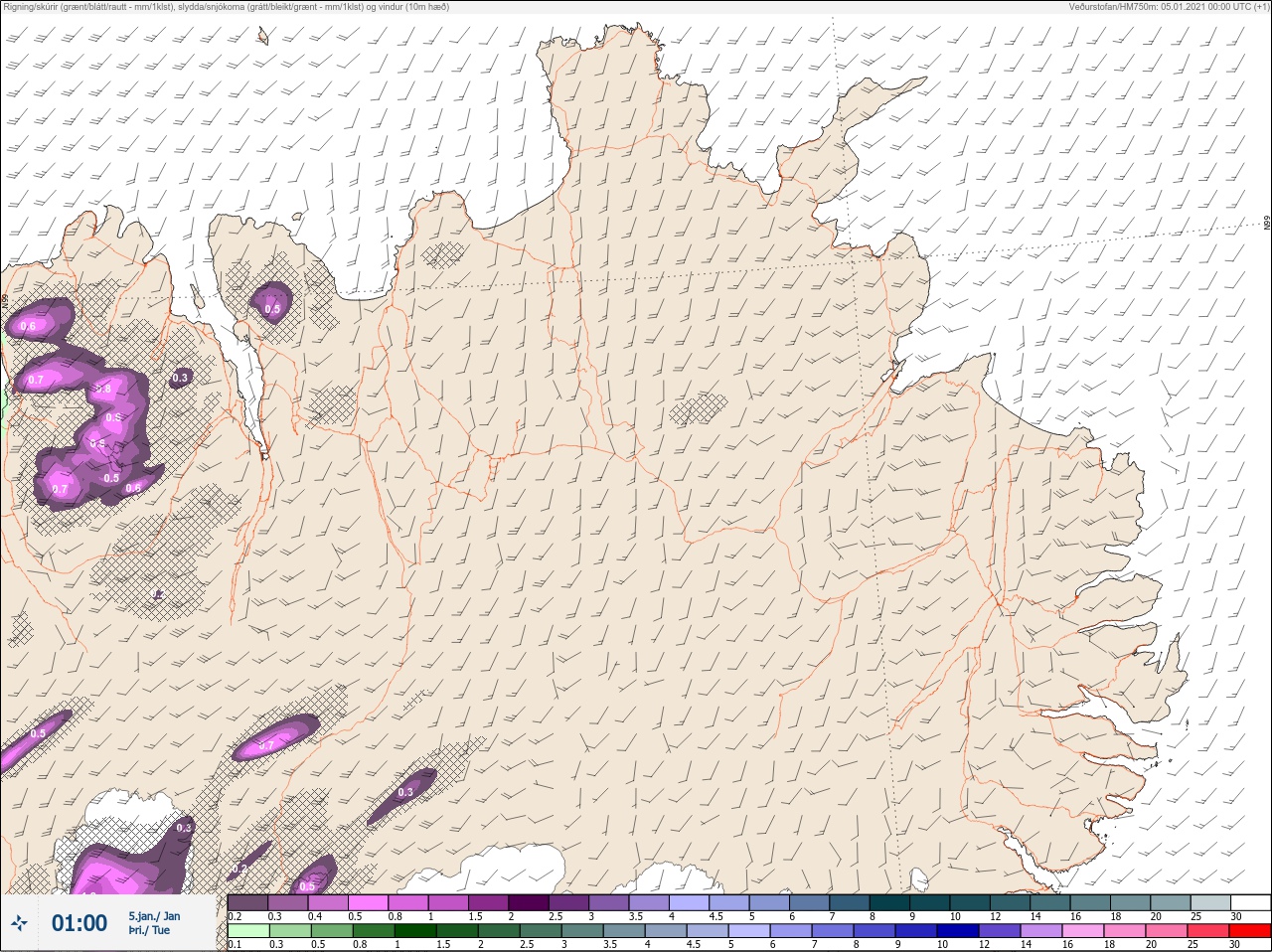Pick upper legend swatch between 0.2 and 0.3
This screenshot has width=1272, height=952.
click(x=248, y=902)
